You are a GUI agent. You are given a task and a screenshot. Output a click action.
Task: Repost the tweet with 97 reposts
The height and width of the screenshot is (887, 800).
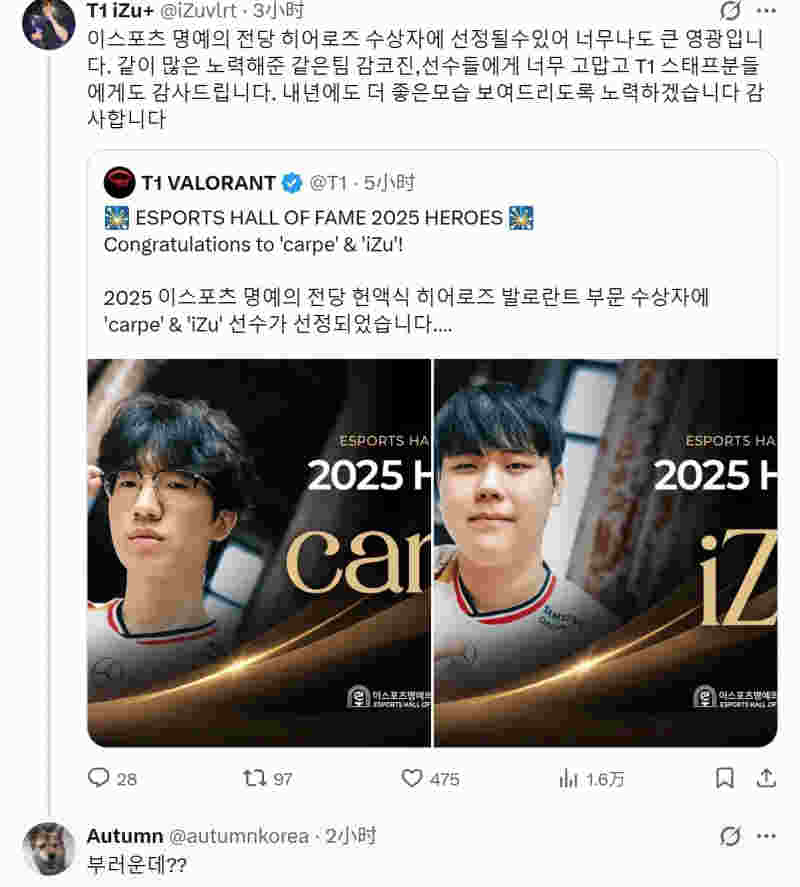(268, 778)
